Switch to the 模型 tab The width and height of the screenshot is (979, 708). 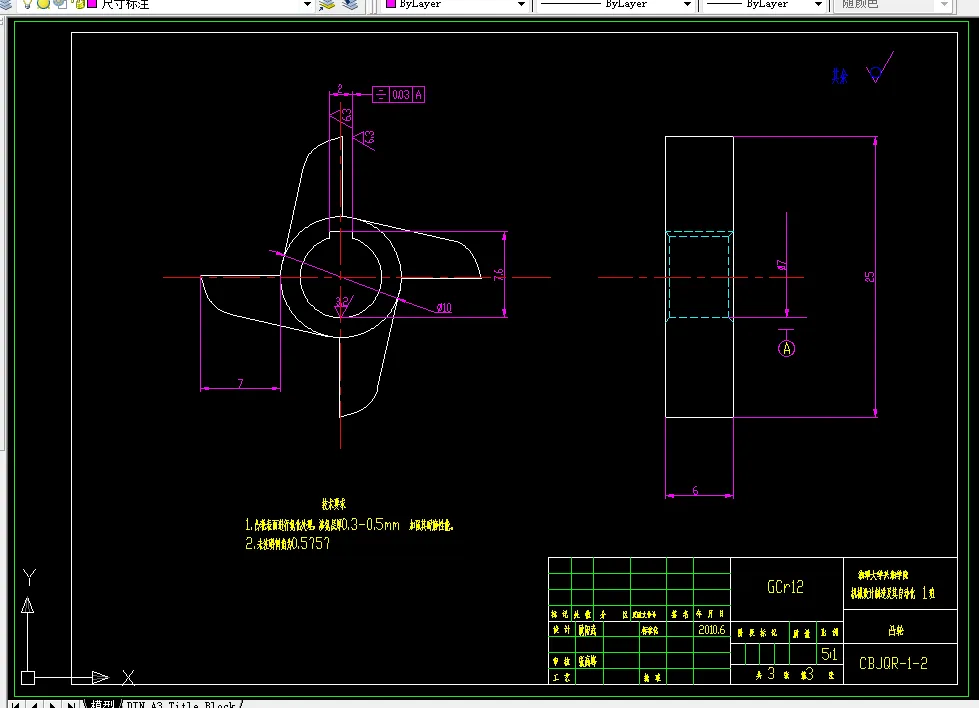102,704
